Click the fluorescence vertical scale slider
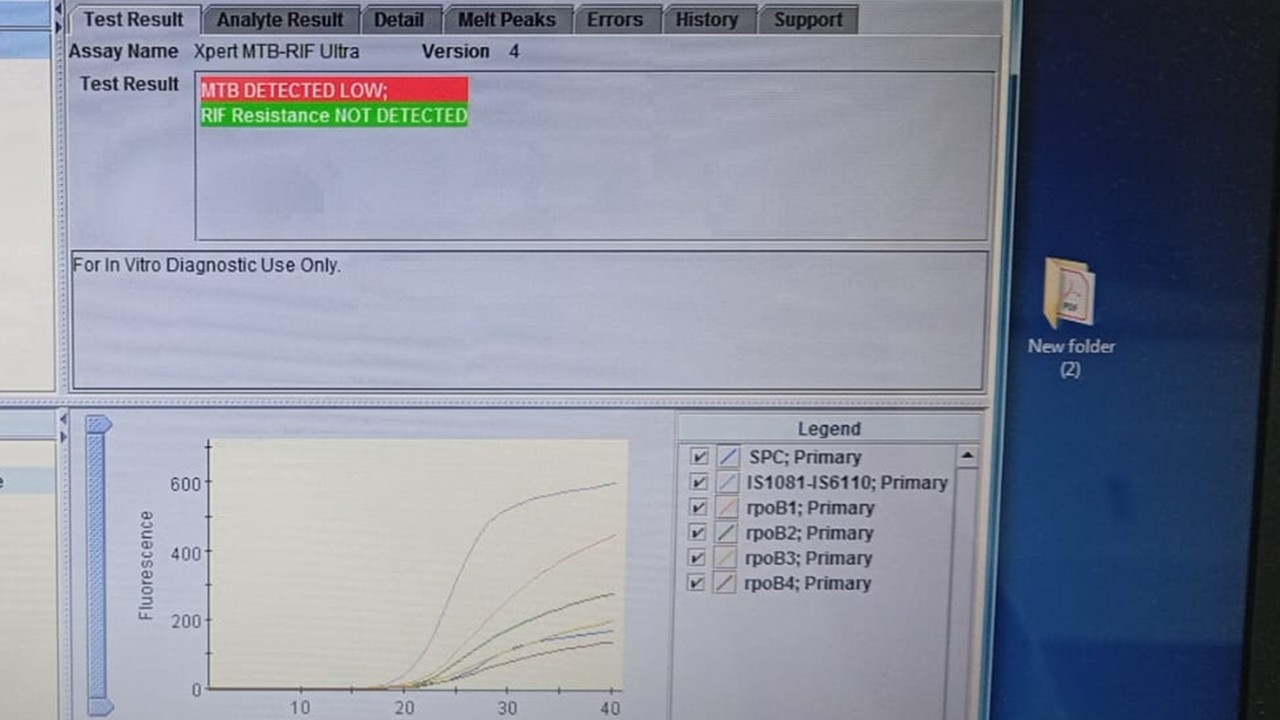Image resolution: width=1280 pixels, height=720 pixels. [x=97, y=566]
